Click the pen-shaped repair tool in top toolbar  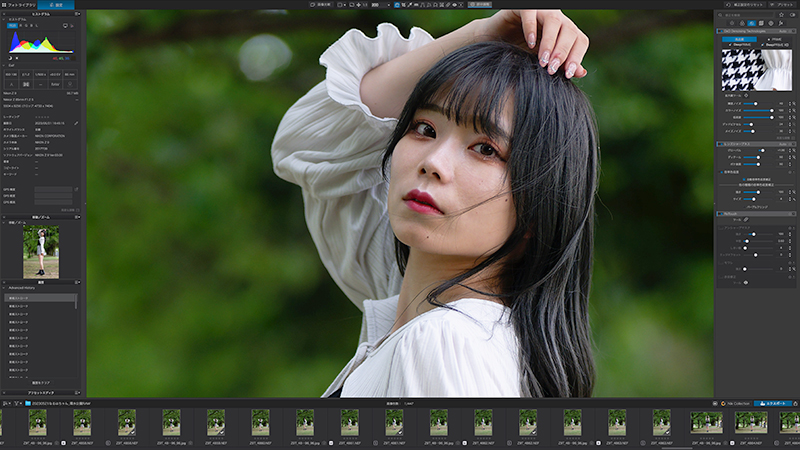[448, 5]
